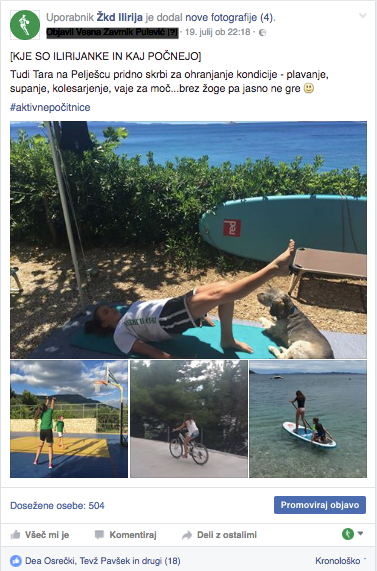Open the basketball court photo thumbnail
This screenshot has width=377, height=571.
pyautogui.click(x=69, y=419)
